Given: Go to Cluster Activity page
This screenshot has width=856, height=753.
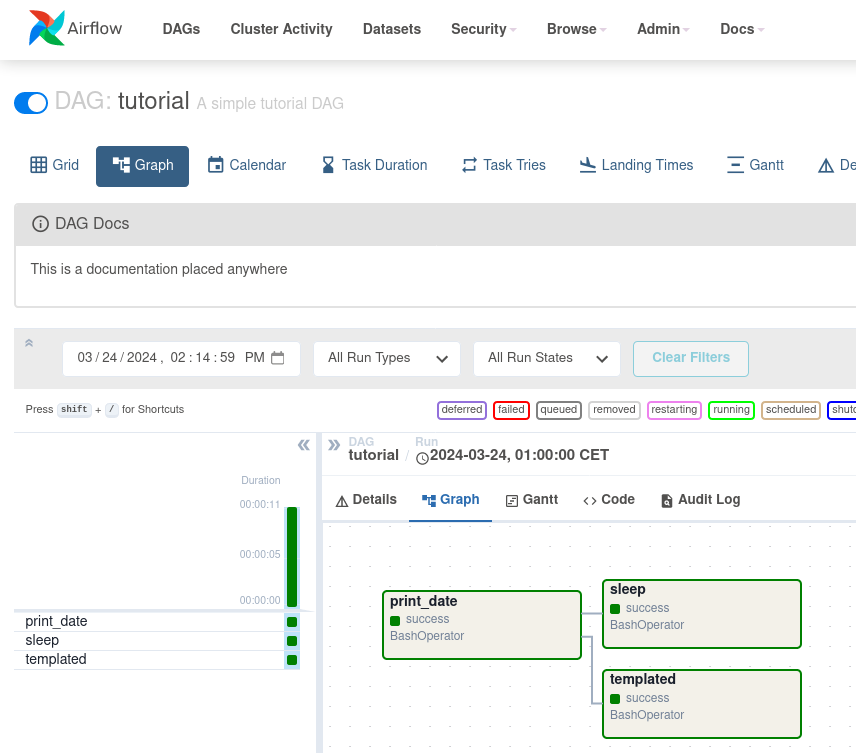Looking at the screenshot, I should tap(281, 29).
